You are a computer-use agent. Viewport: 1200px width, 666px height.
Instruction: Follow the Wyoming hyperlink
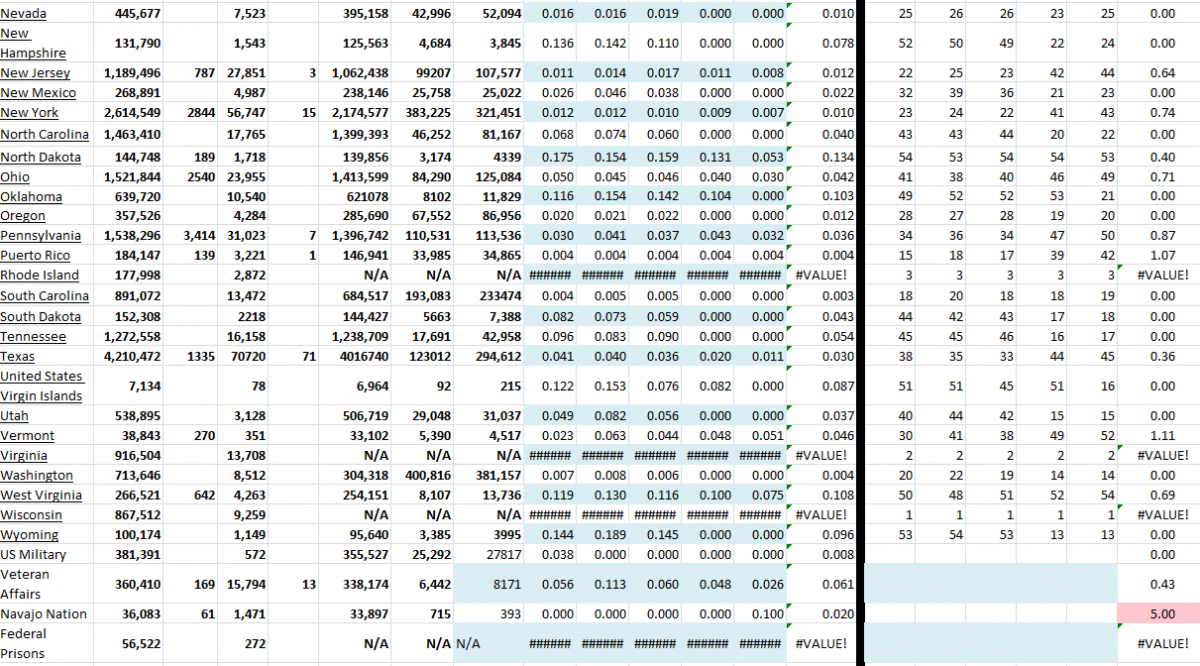30,535
